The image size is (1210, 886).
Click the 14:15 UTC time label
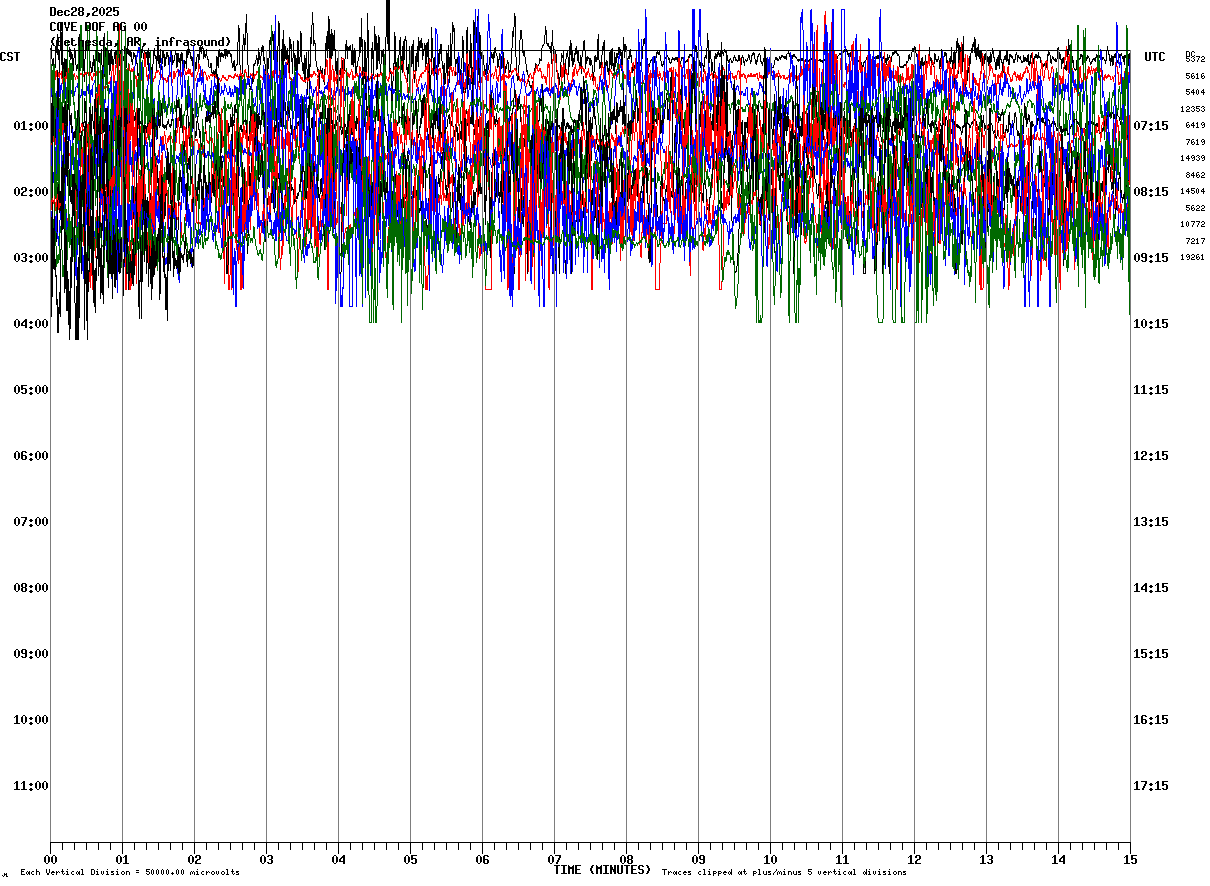coord(1151,588)
